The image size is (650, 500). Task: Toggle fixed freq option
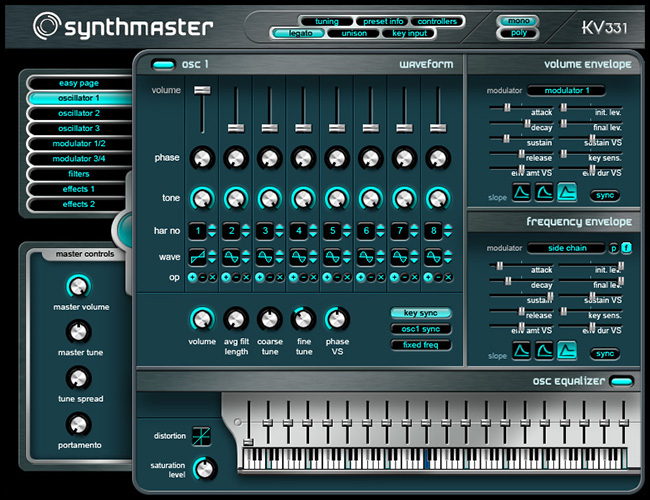[x=421, y=345]
